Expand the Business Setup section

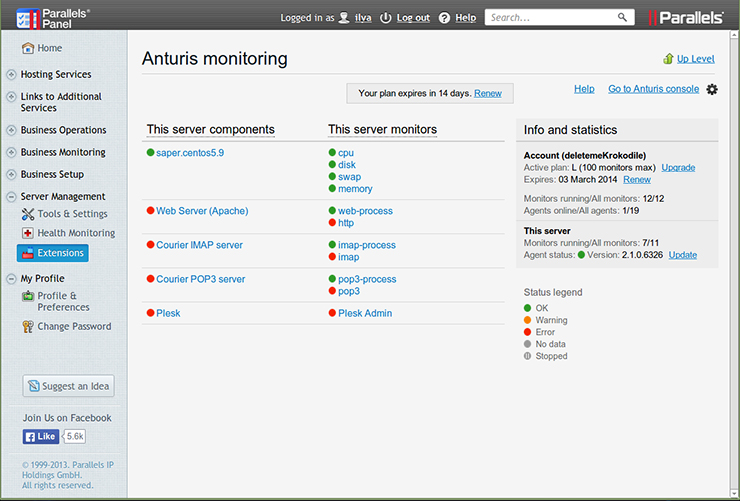point(52,174)
